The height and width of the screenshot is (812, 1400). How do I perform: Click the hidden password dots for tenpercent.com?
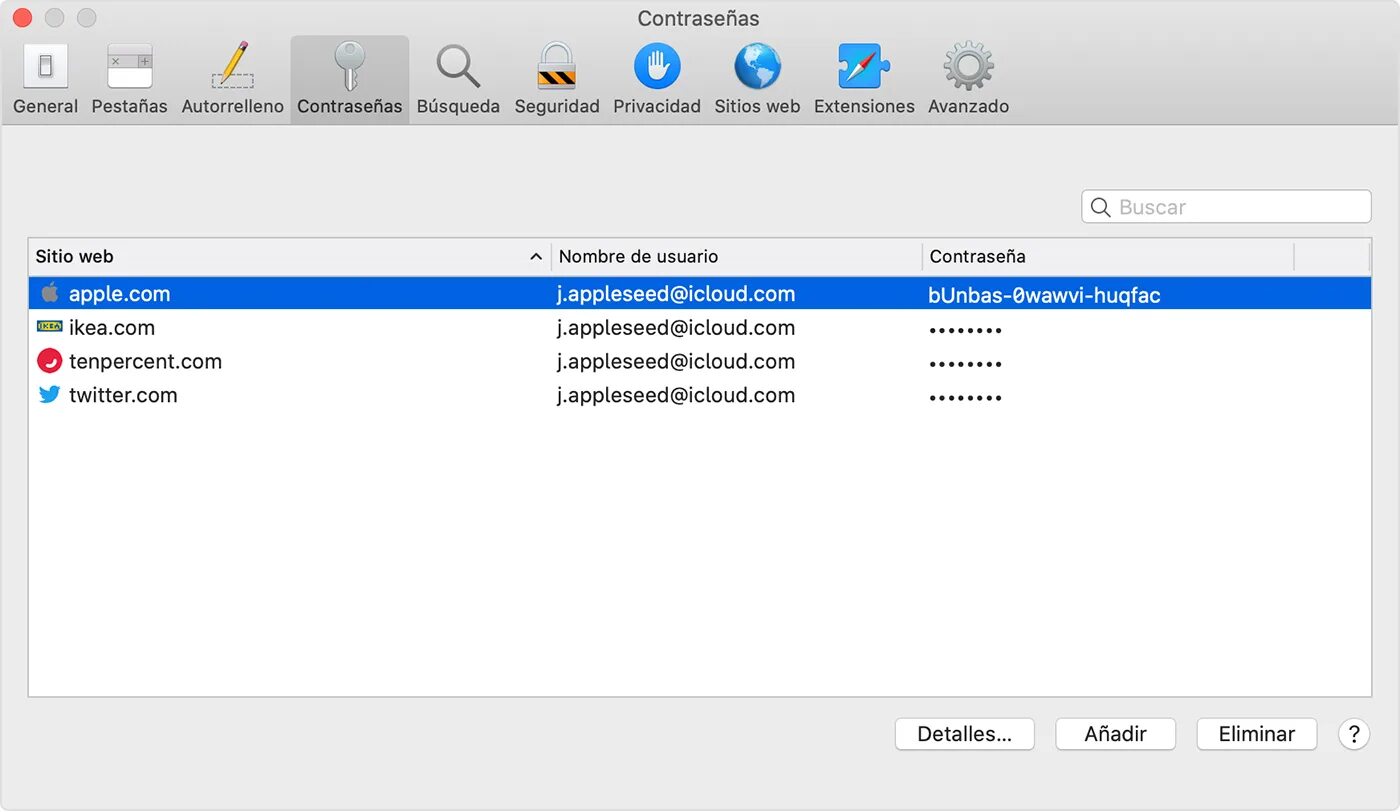tap(965, 364)
